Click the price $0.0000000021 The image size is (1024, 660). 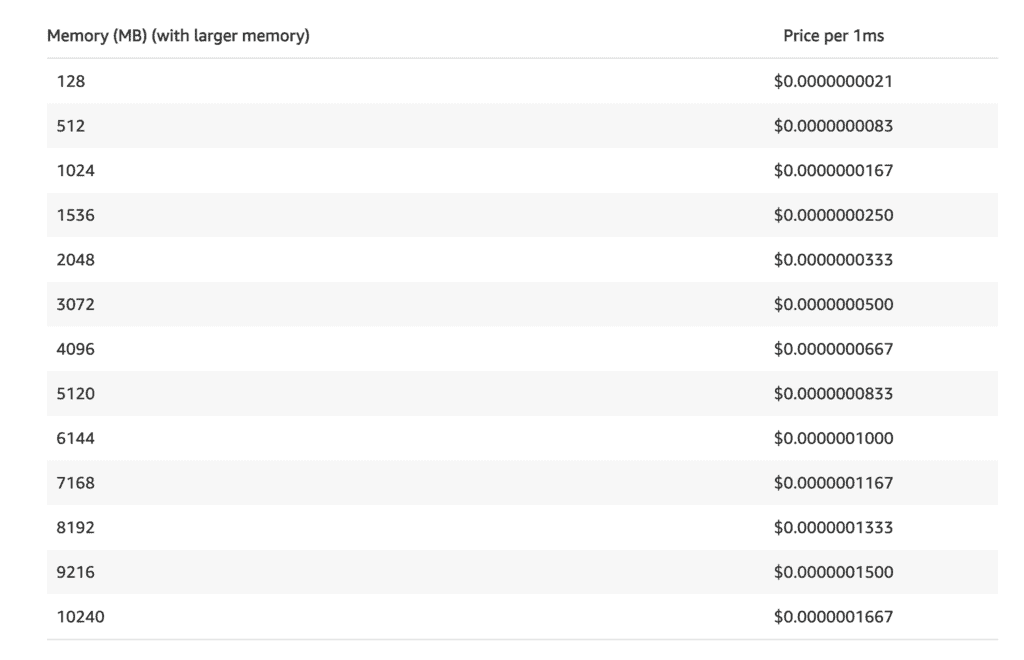point(833,82)
